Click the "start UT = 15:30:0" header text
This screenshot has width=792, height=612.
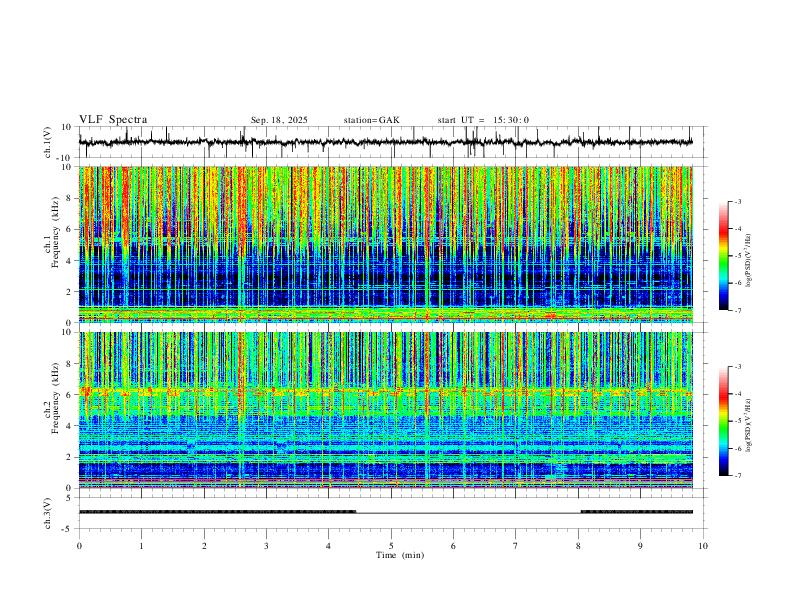click(x=483, y=120)
